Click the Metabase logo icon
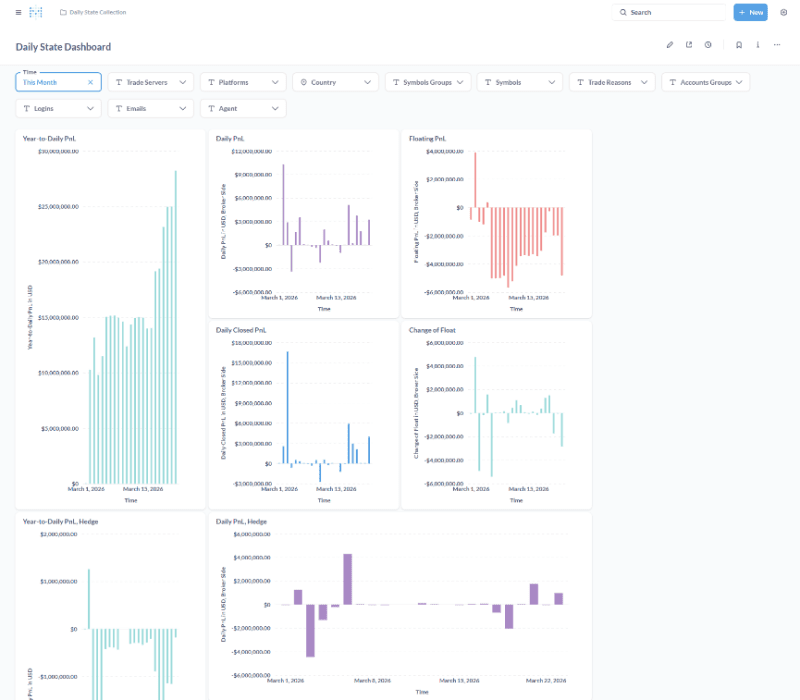The height and width of the screenshot is (700, 800). pyautogui.click(x=36, y=12)
